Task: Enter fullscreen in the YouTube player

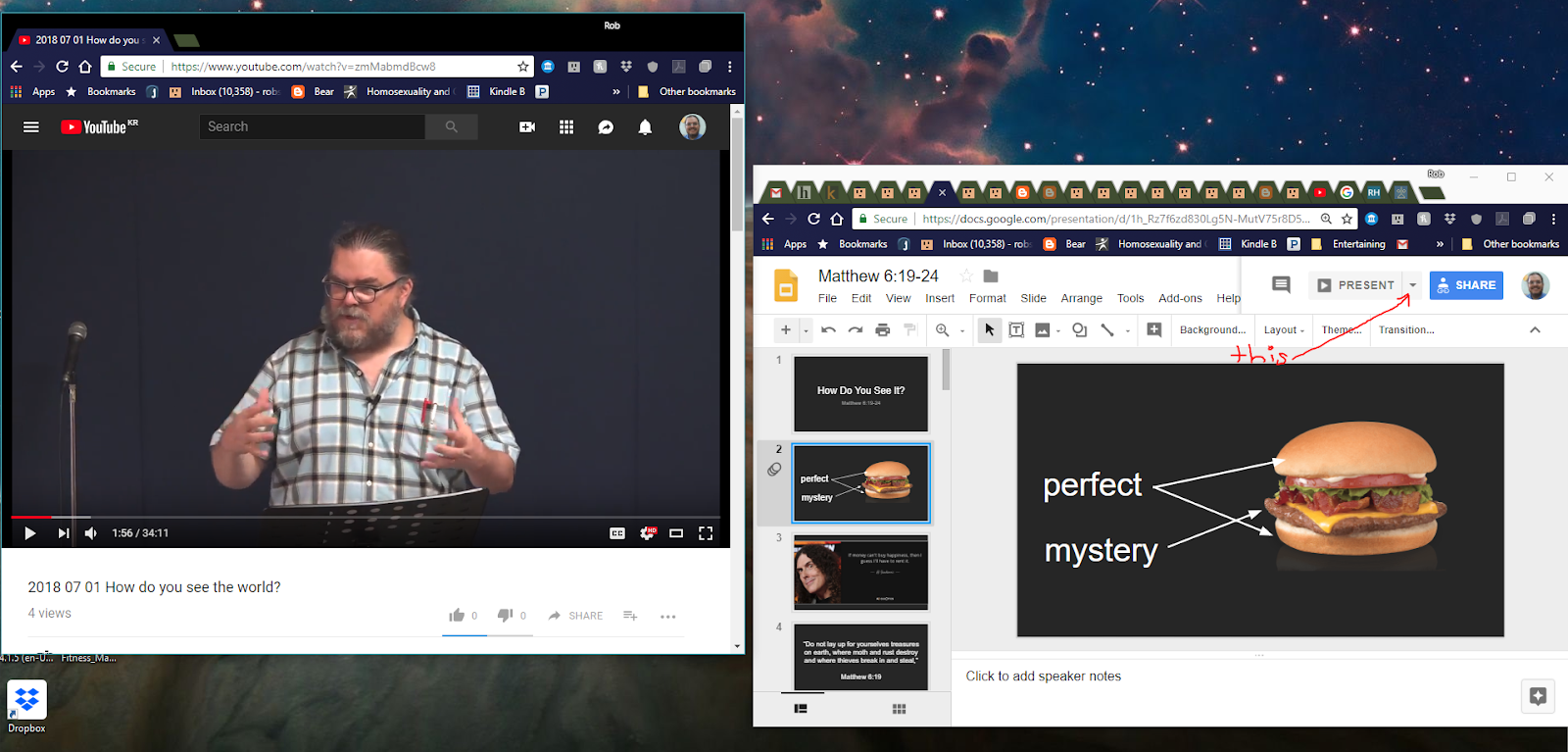Action: pos(706,533)
